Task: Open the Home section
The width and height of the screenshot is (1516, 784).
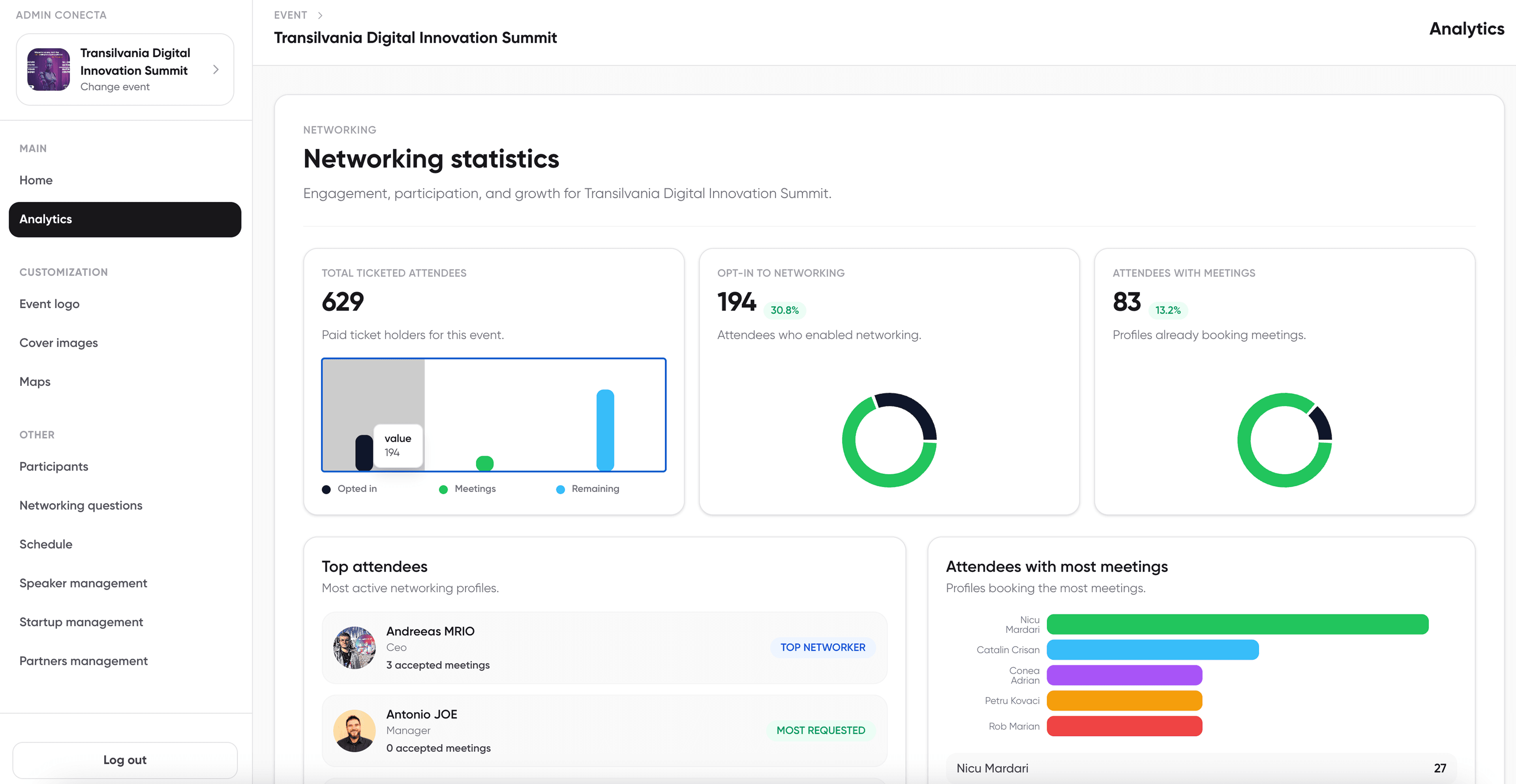Action: (x=36, y=180)
